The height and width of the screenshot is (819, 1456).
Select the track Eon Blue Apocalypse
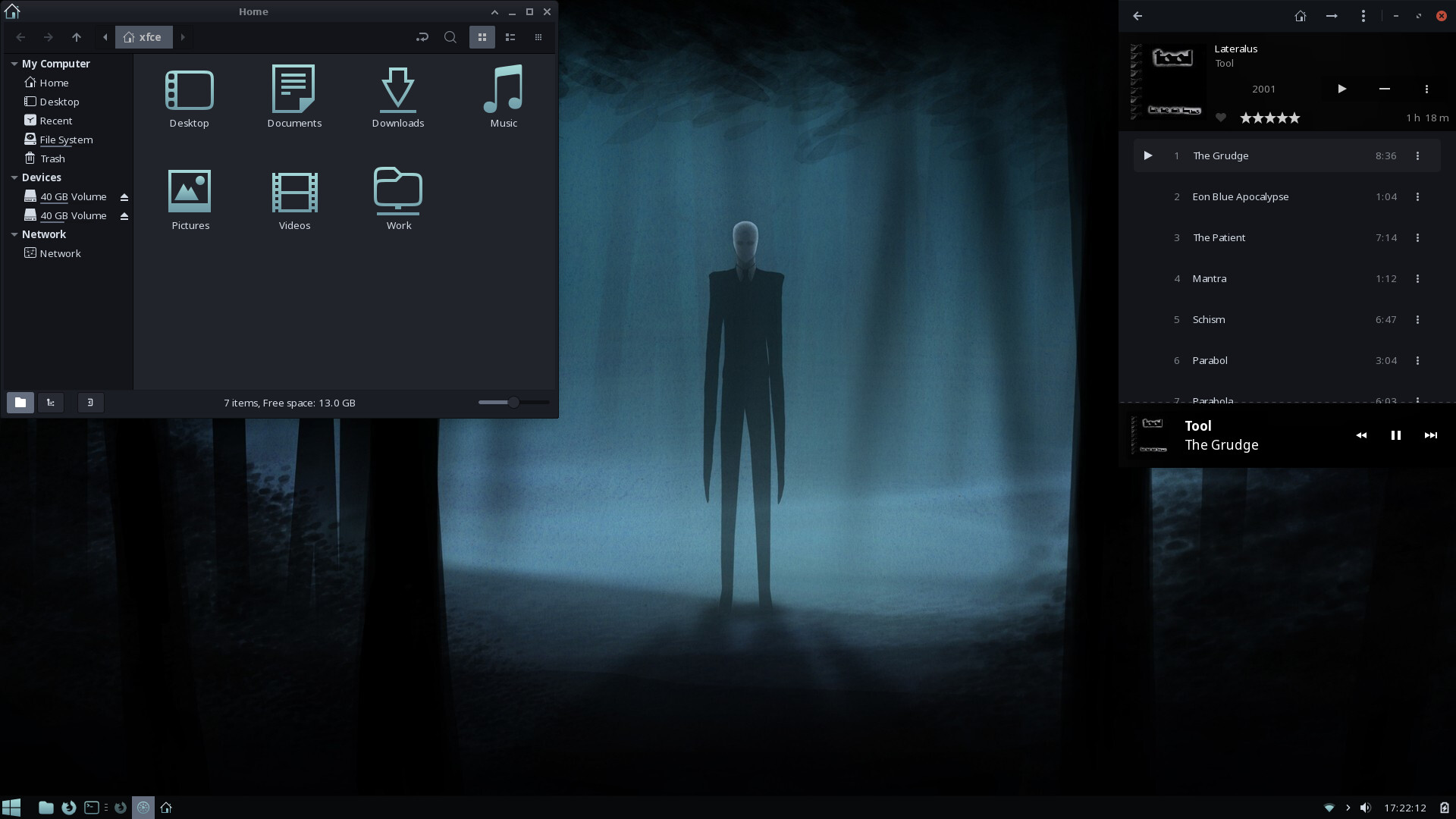[x=1287, y=196]
